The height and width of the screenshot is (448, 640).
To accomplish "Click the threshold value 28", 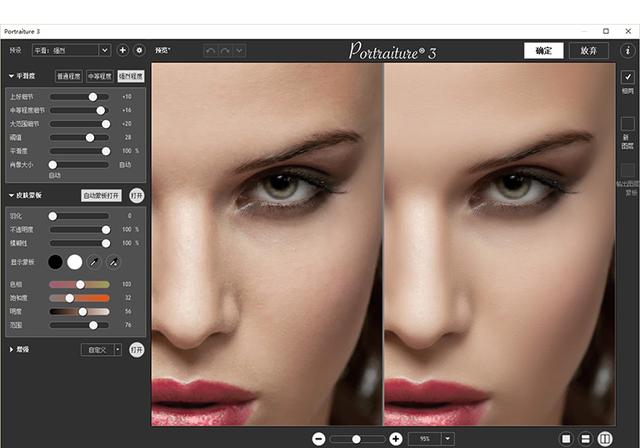I will (128, 138).
